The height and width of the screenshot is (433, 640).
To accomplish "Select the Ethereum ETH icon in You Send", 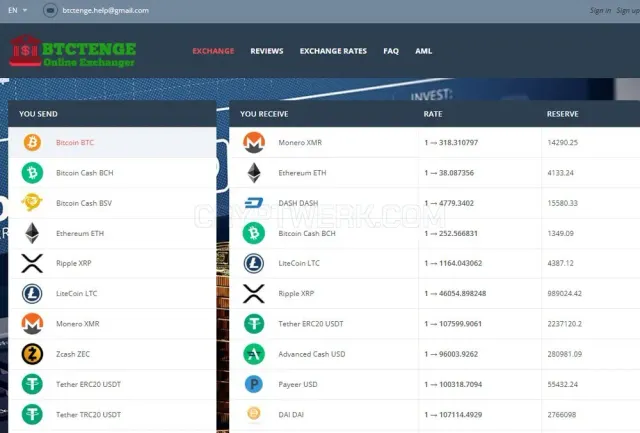I will click(x=32, y=233).
